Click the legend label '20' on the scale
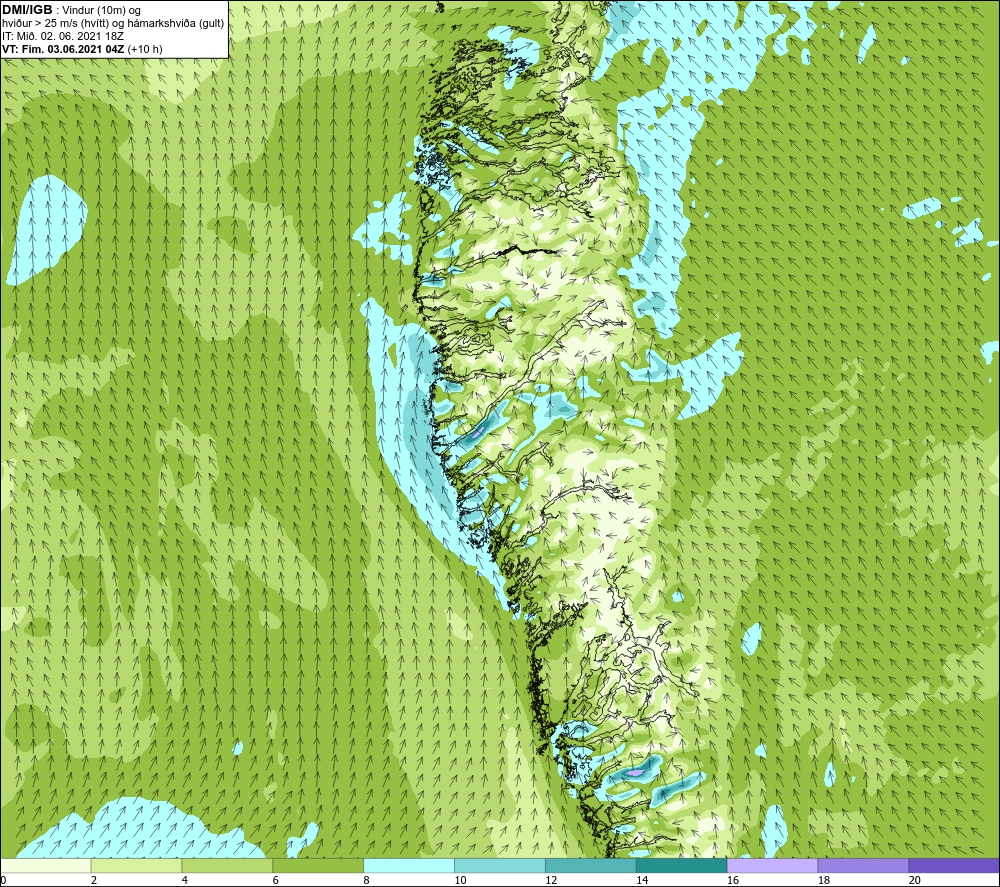 pos(915,881)
